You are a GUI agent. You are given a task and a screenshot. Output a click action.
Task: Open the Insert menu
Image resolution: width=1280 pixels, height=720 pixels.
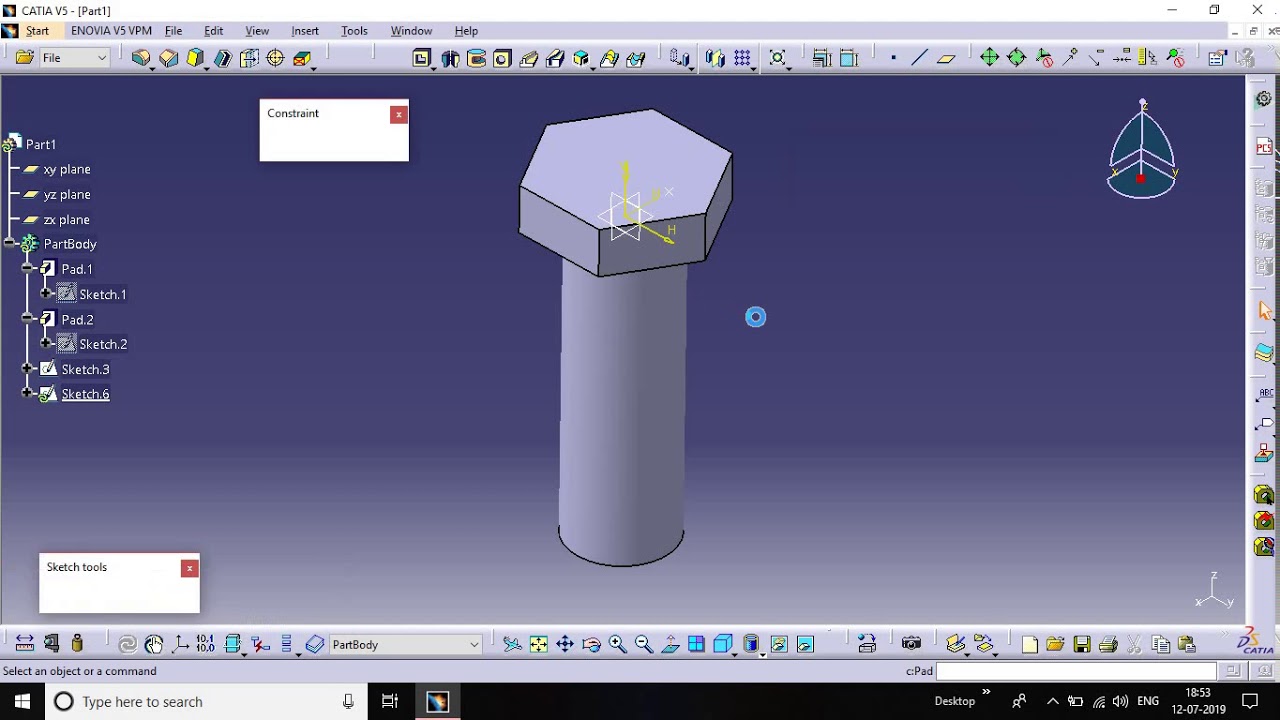(x=305, y=31)
